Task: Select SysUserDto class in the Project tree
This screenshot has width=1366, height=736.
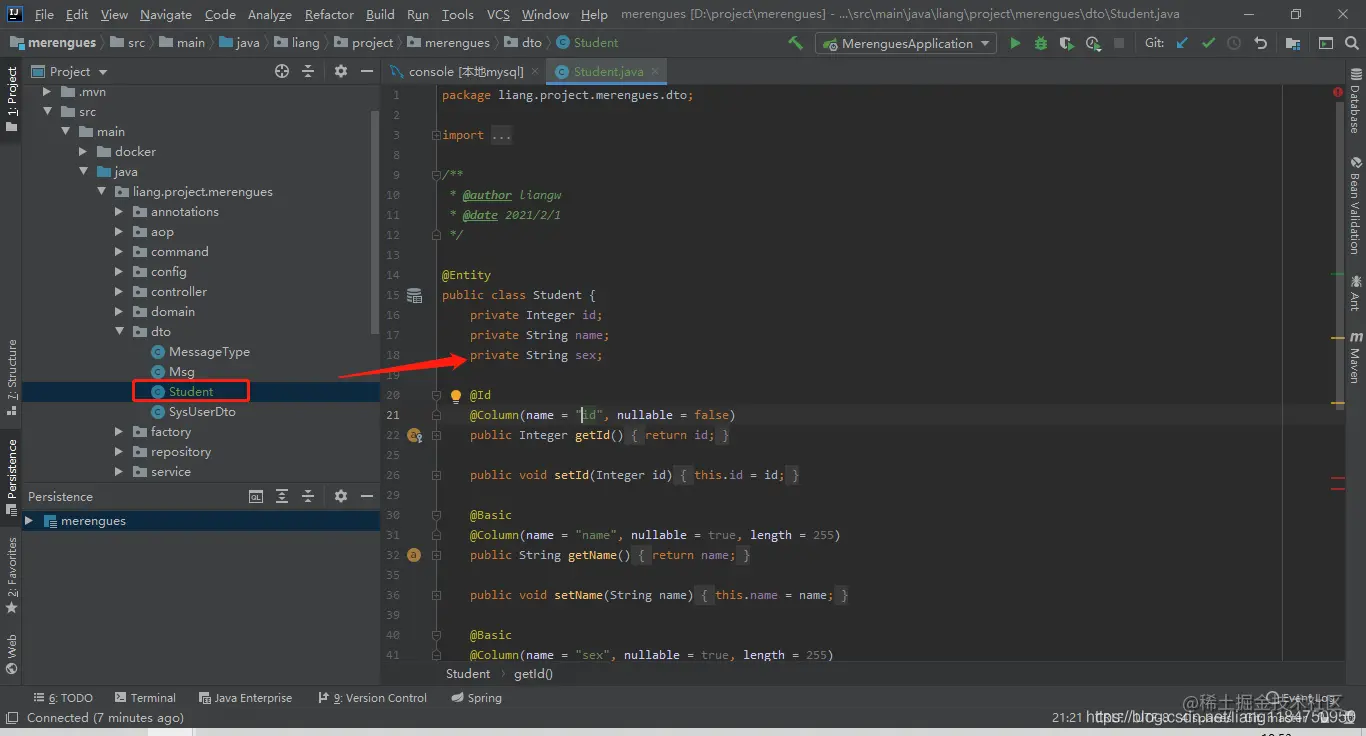Action: coord(202,412)
